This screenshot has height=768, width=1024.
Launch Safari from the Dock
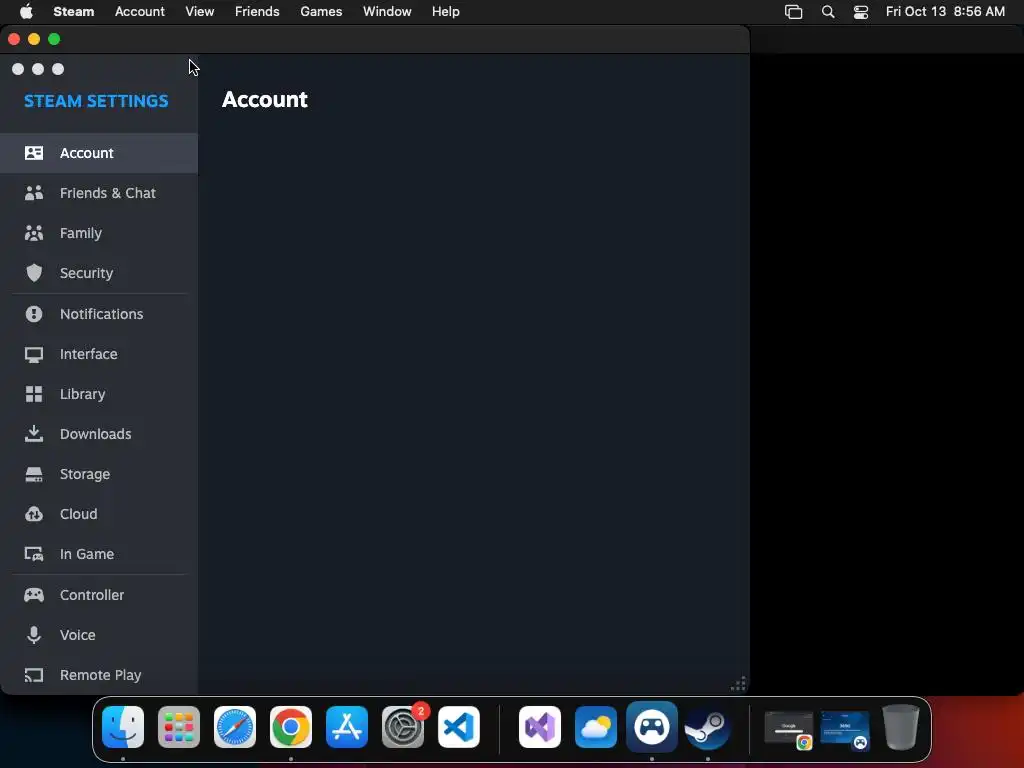[235, 727]
